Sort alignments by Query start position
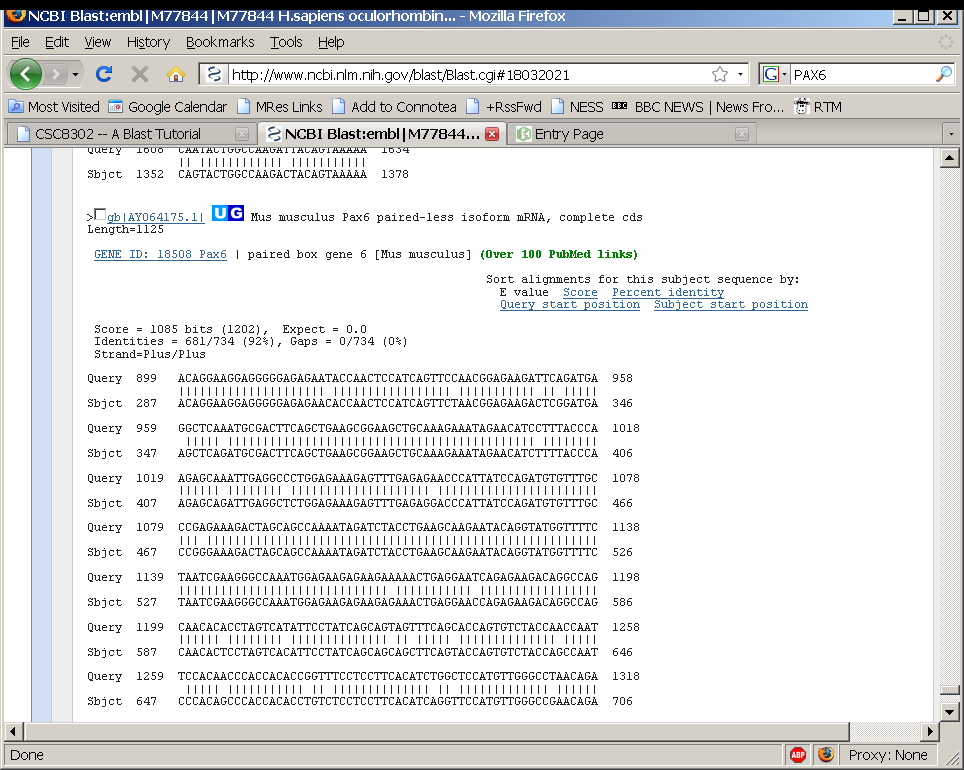Viewport: 964px width, 770px height. (570, 304)
